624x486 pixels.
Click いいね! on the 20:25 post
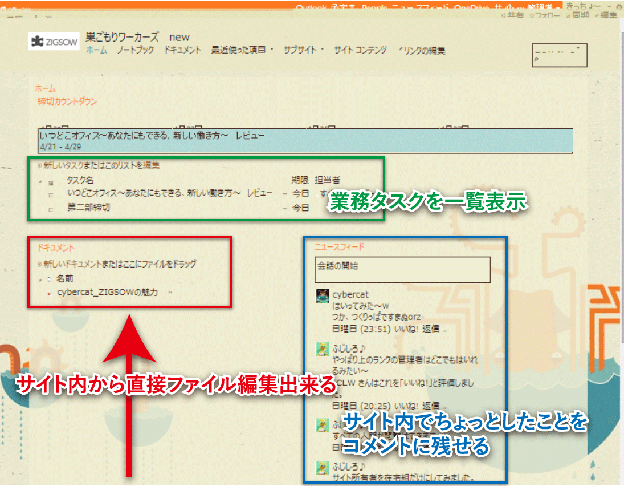(x=406, y=406)
